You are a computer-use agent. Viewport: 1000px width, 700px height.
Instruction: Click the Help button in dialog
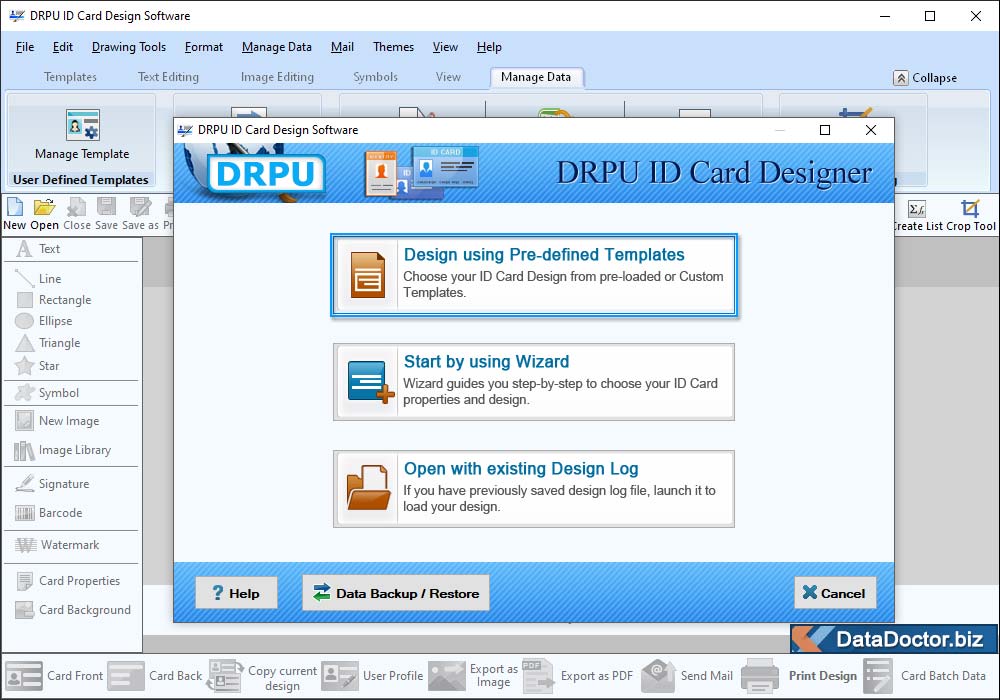pos(236,593)
